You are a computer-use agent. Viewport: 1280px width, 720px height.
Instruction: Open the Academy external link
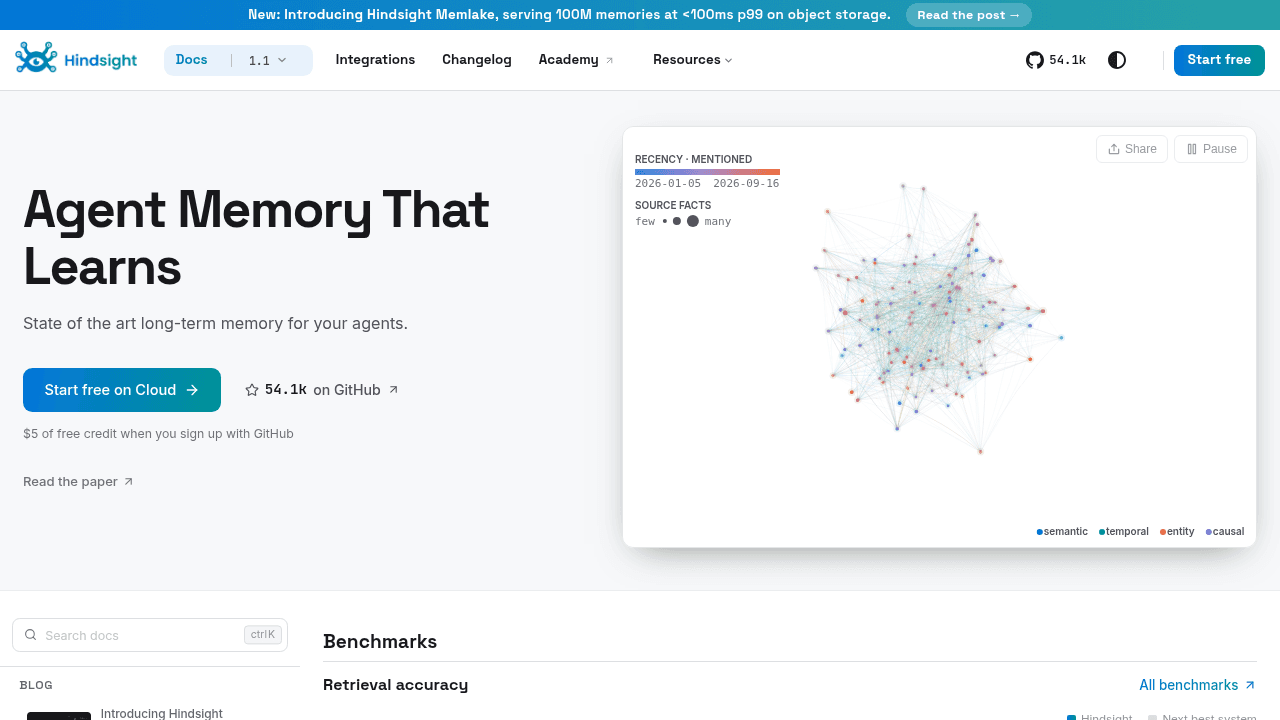click(x=577, y=60)
